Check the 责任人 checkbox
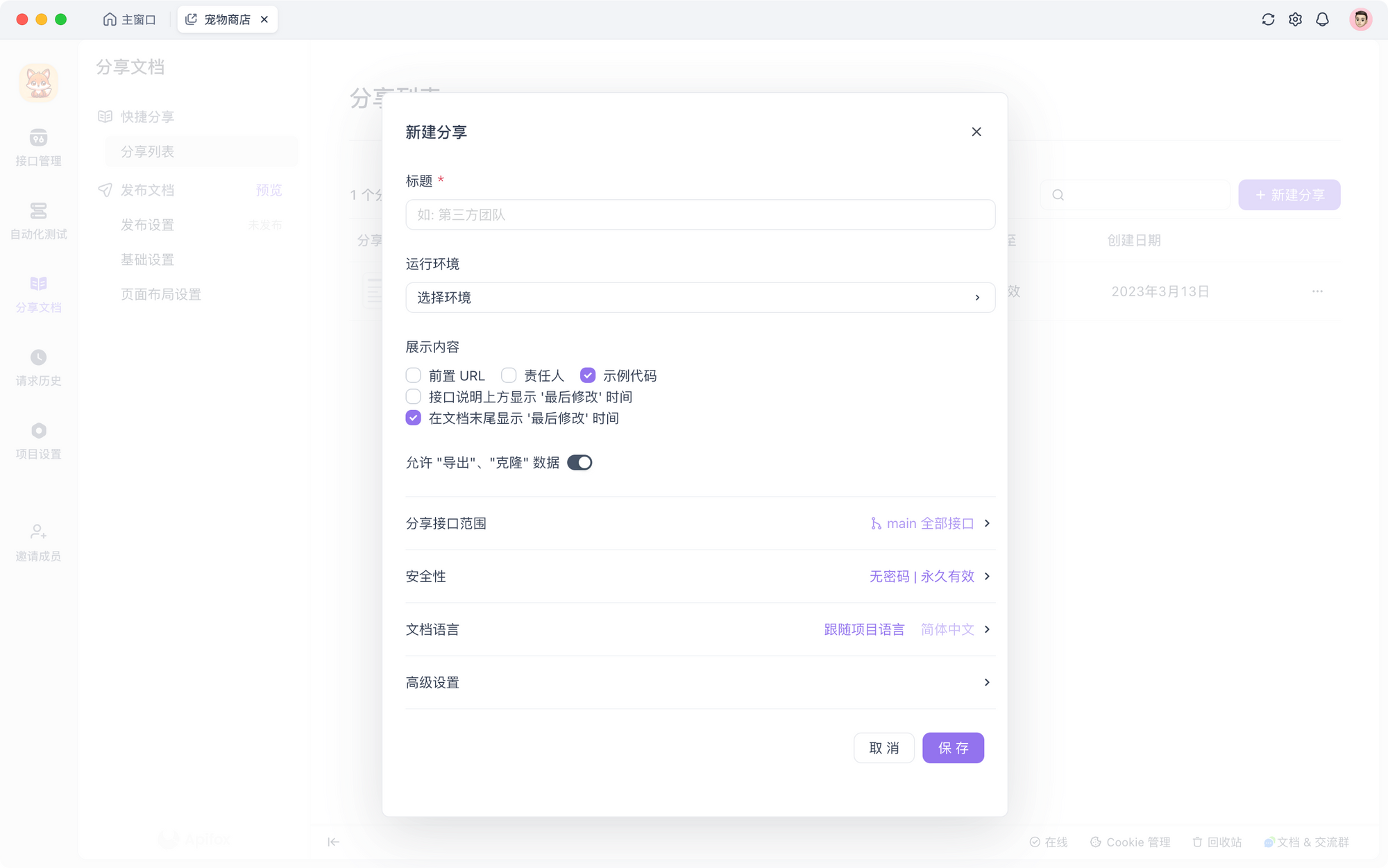Viewport: 1388px width, 868px height. point(509,375)
